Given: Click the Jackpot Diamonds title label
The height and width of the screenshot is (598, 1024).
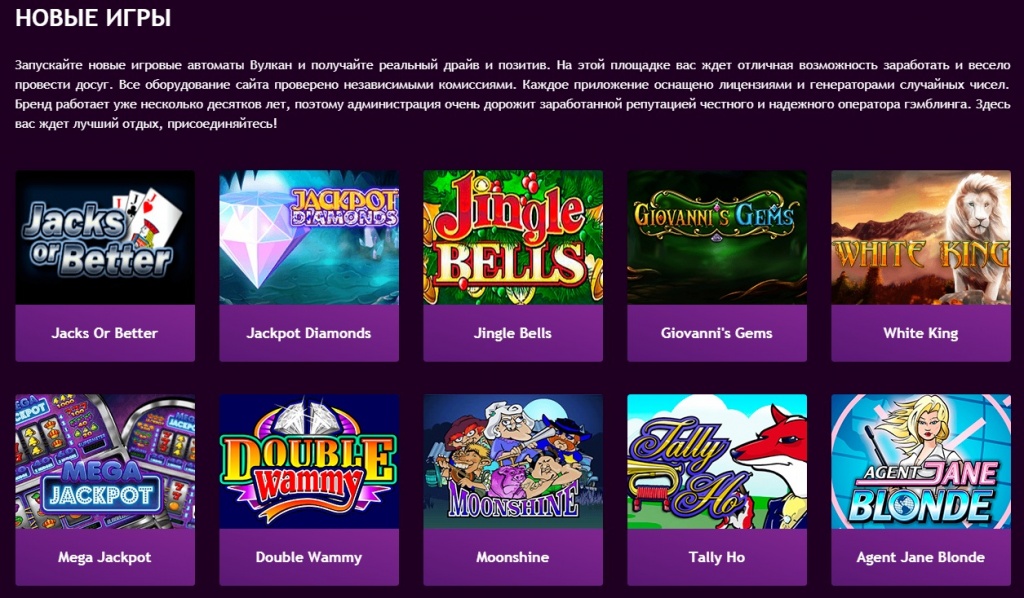Looking at the screenshot, I should 309,333.
